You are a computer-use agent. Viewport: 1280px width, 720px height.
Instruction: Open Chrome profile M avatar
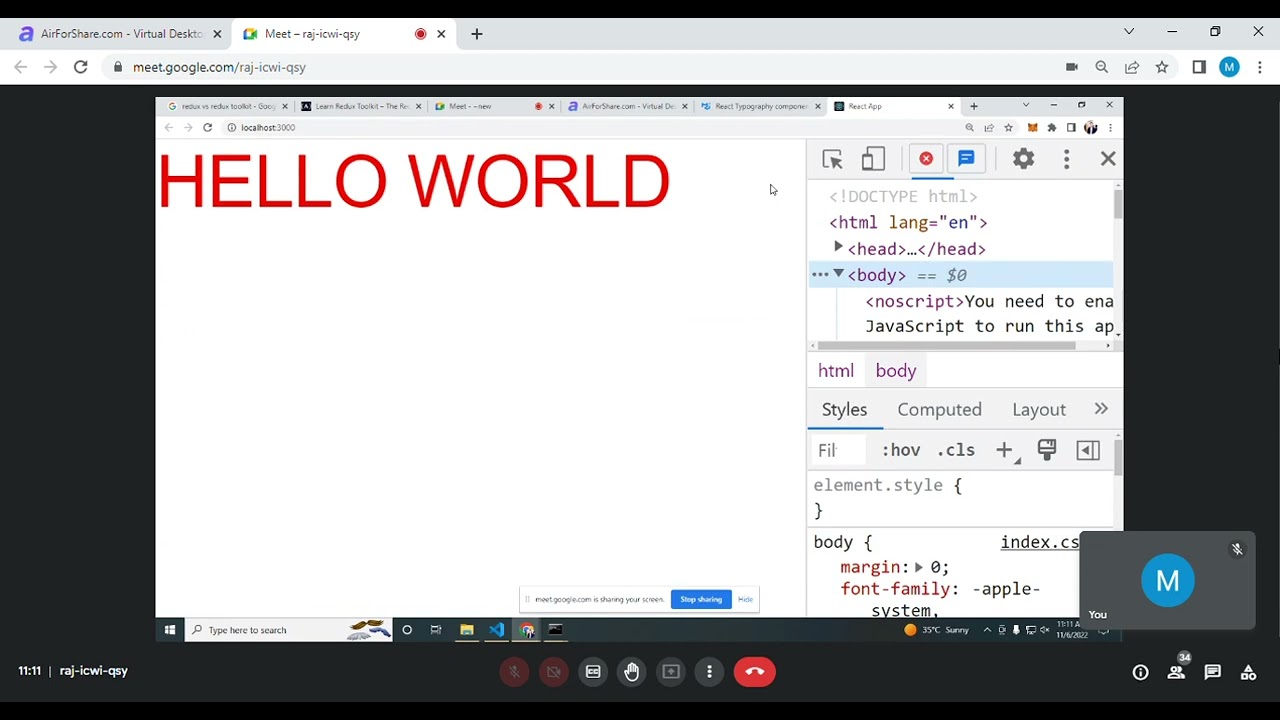[1229, 67]
